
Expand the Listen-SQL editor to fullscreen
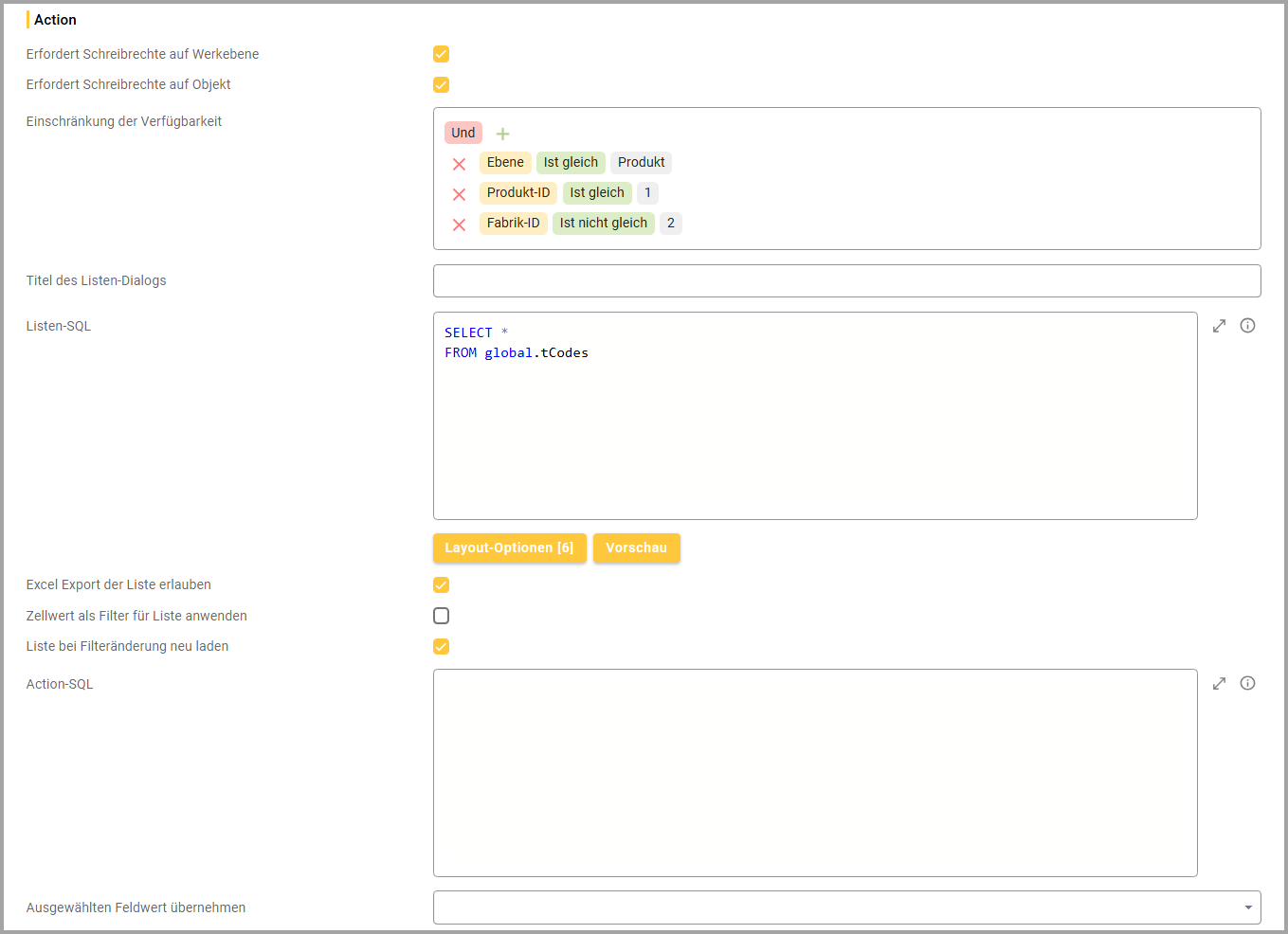coord(1219,326)
